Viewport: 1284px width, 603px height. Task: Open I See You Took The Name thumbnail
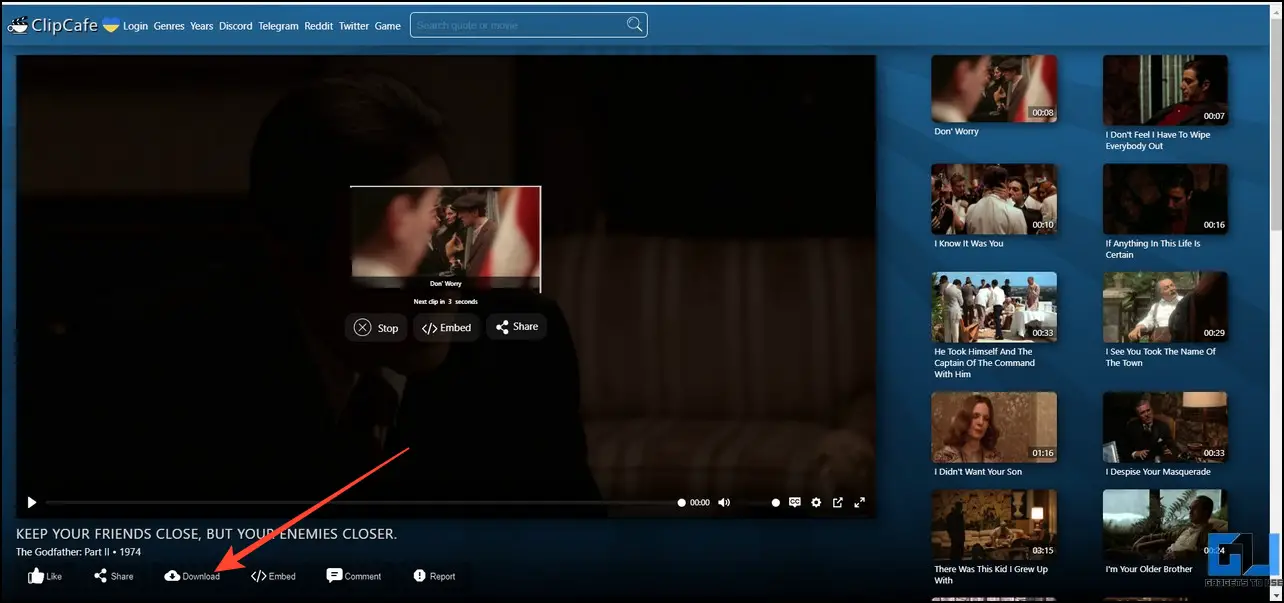[1165, 306]
